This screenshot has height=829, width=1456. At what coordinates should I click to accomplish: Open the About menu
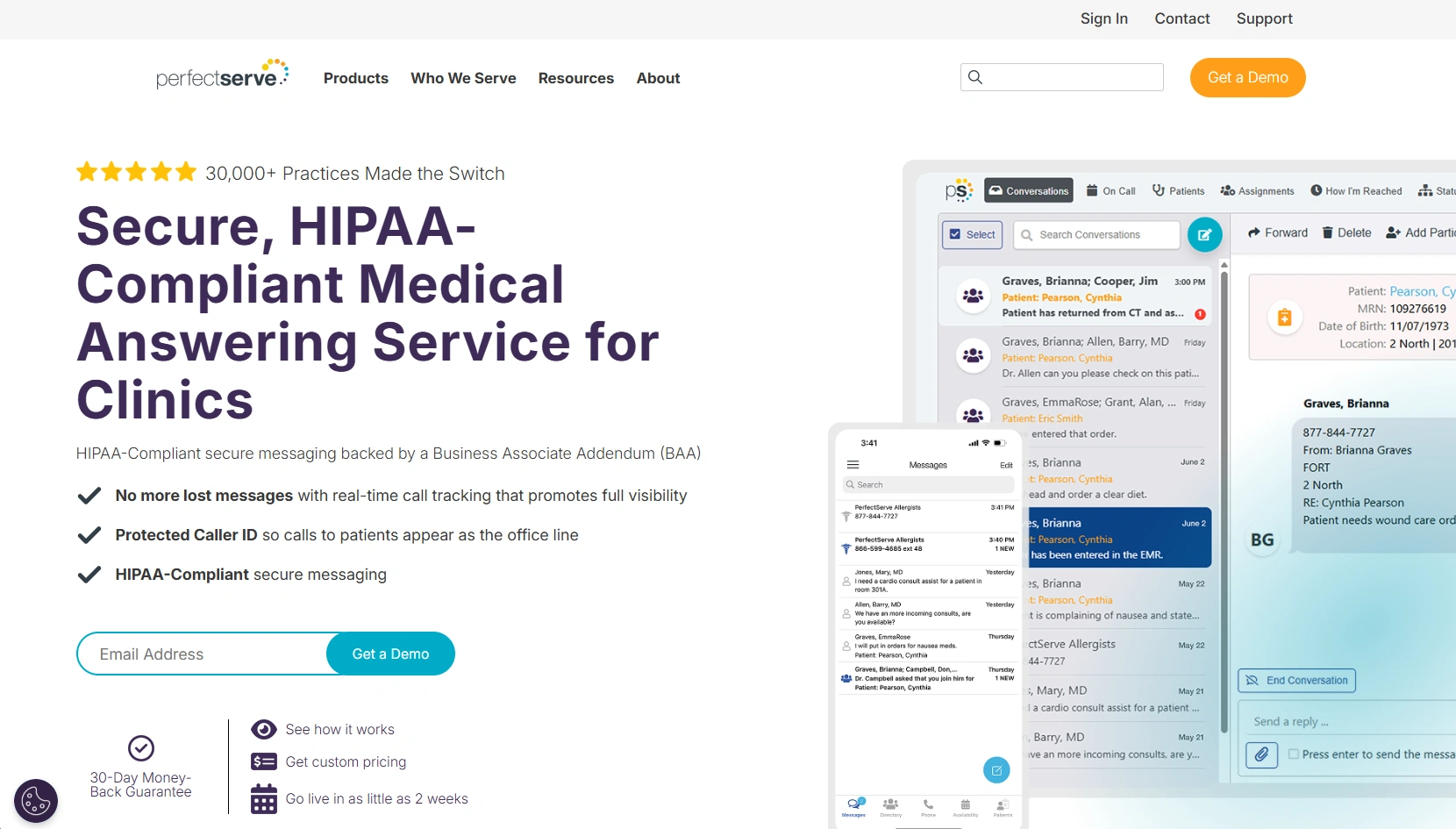658,78
